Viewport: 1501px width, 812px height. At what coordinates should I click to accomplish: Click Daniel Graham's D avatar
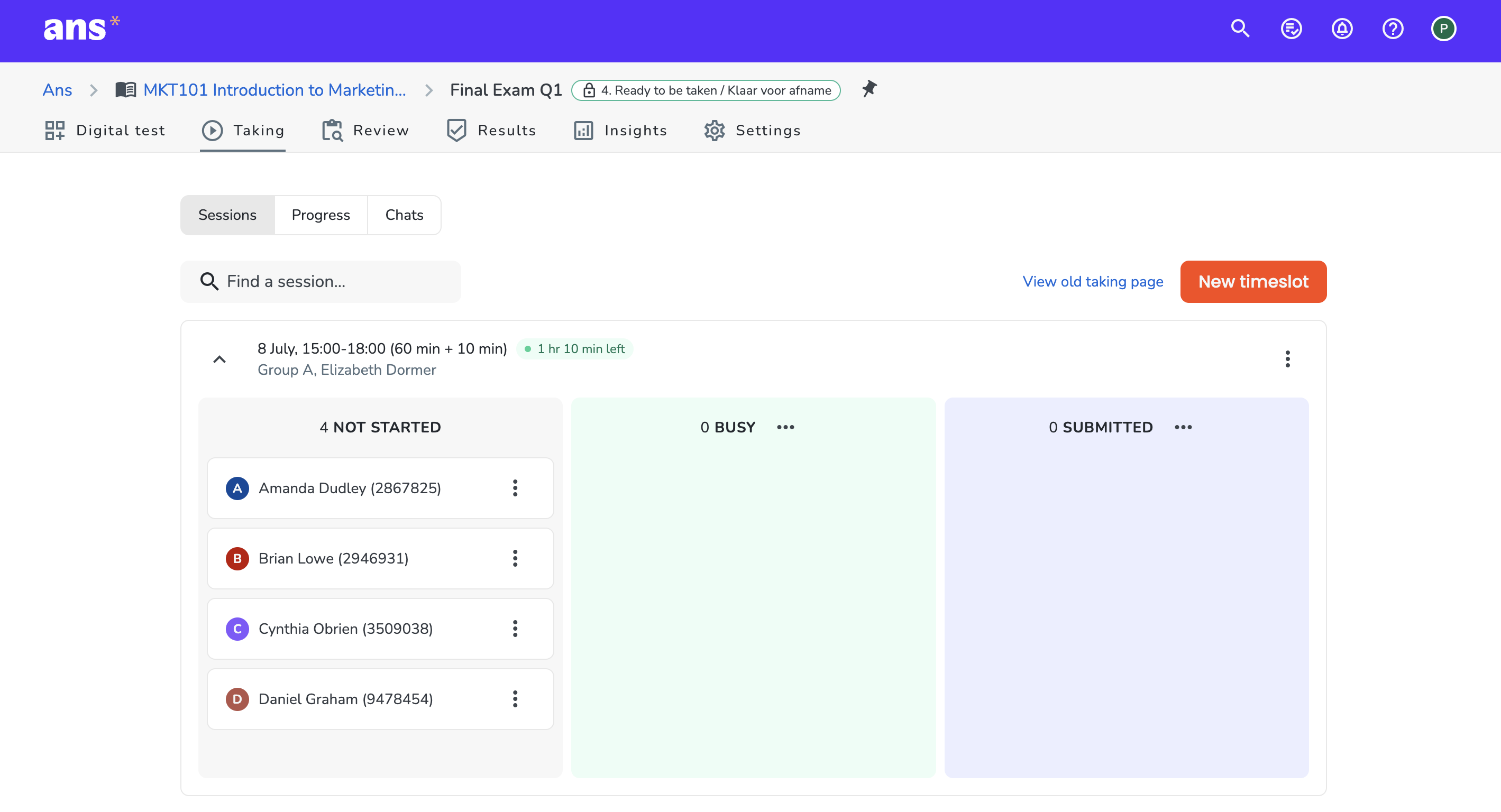tap(237, 699)
